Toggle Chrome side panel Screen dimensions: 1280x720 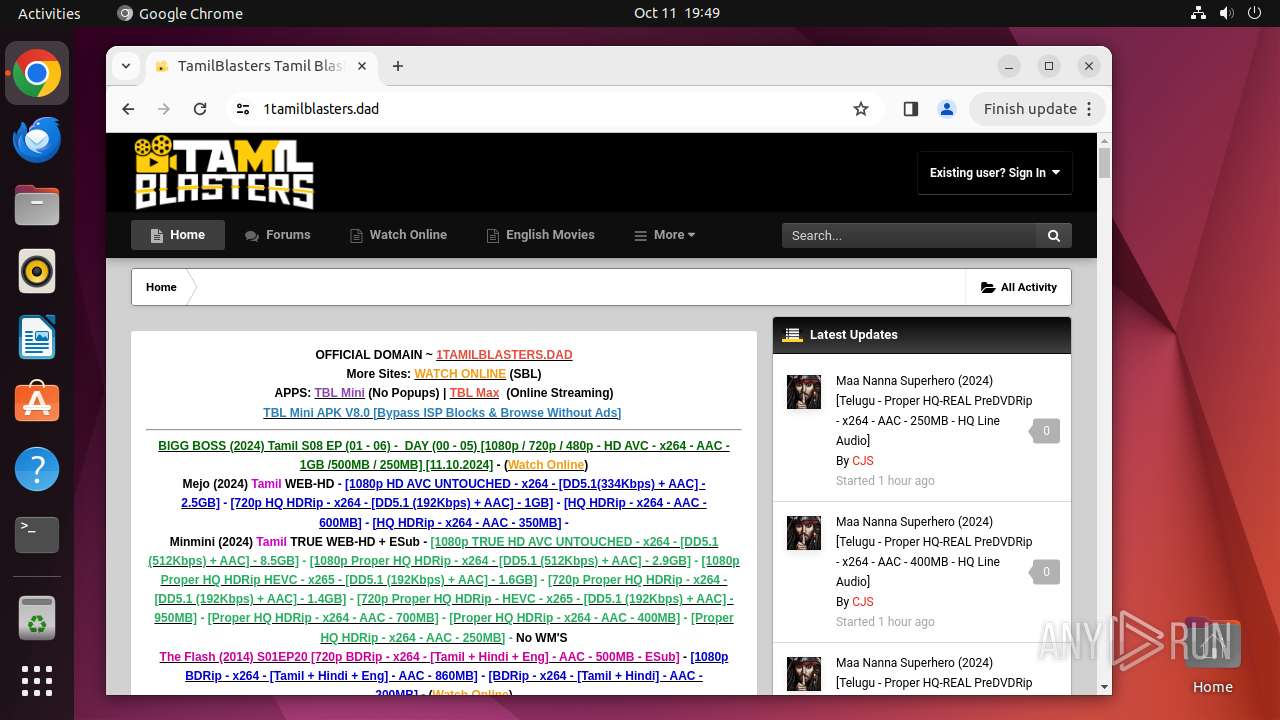coord(910,109)
